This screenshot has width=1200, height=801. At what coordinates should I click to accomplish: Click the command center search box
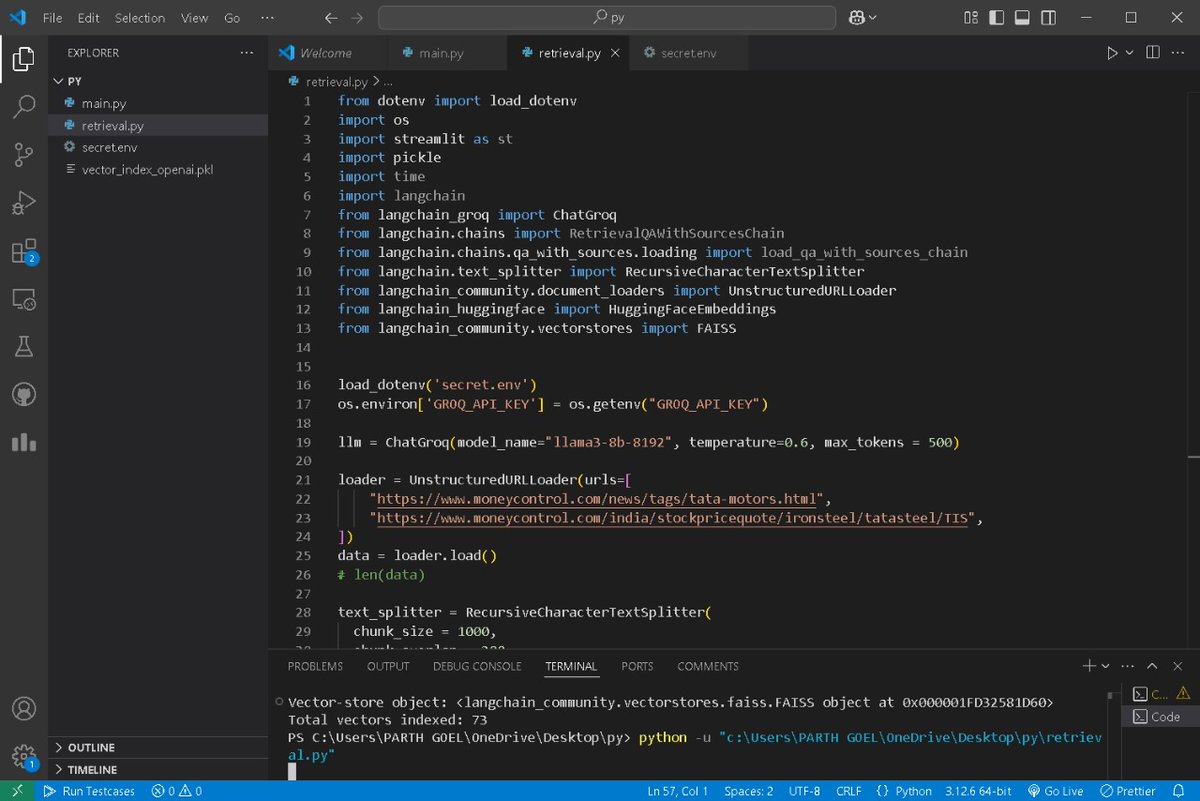[608, 17]
